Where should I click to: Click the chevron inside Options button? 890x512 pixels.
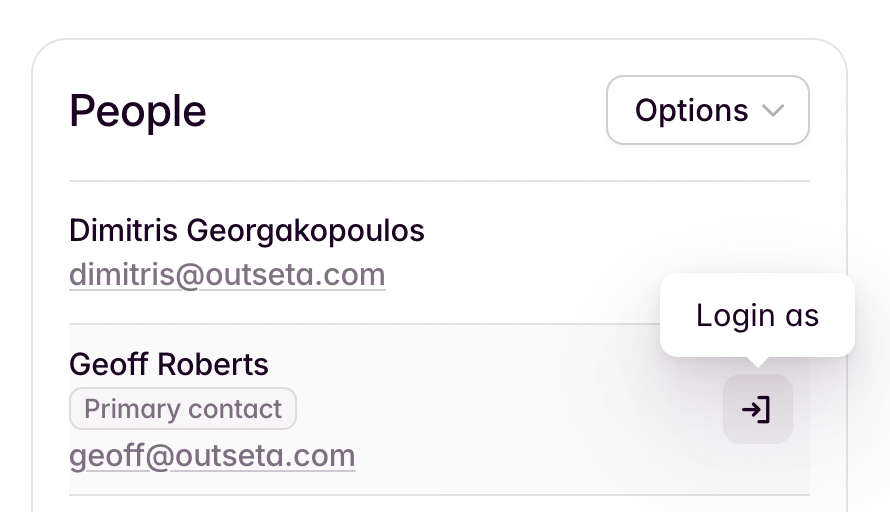(773, 111)
